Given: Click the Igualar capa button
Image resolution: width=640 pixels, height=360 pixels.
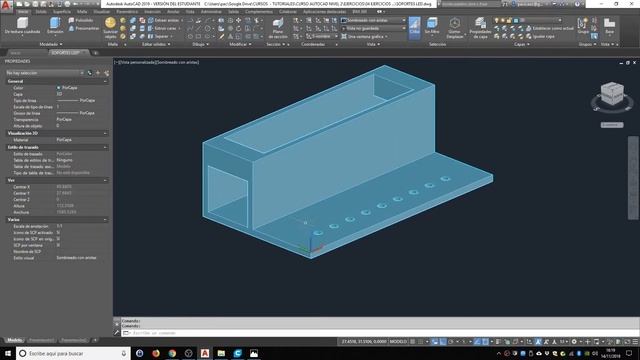Looking at the screenshot, I should (540, 36).
